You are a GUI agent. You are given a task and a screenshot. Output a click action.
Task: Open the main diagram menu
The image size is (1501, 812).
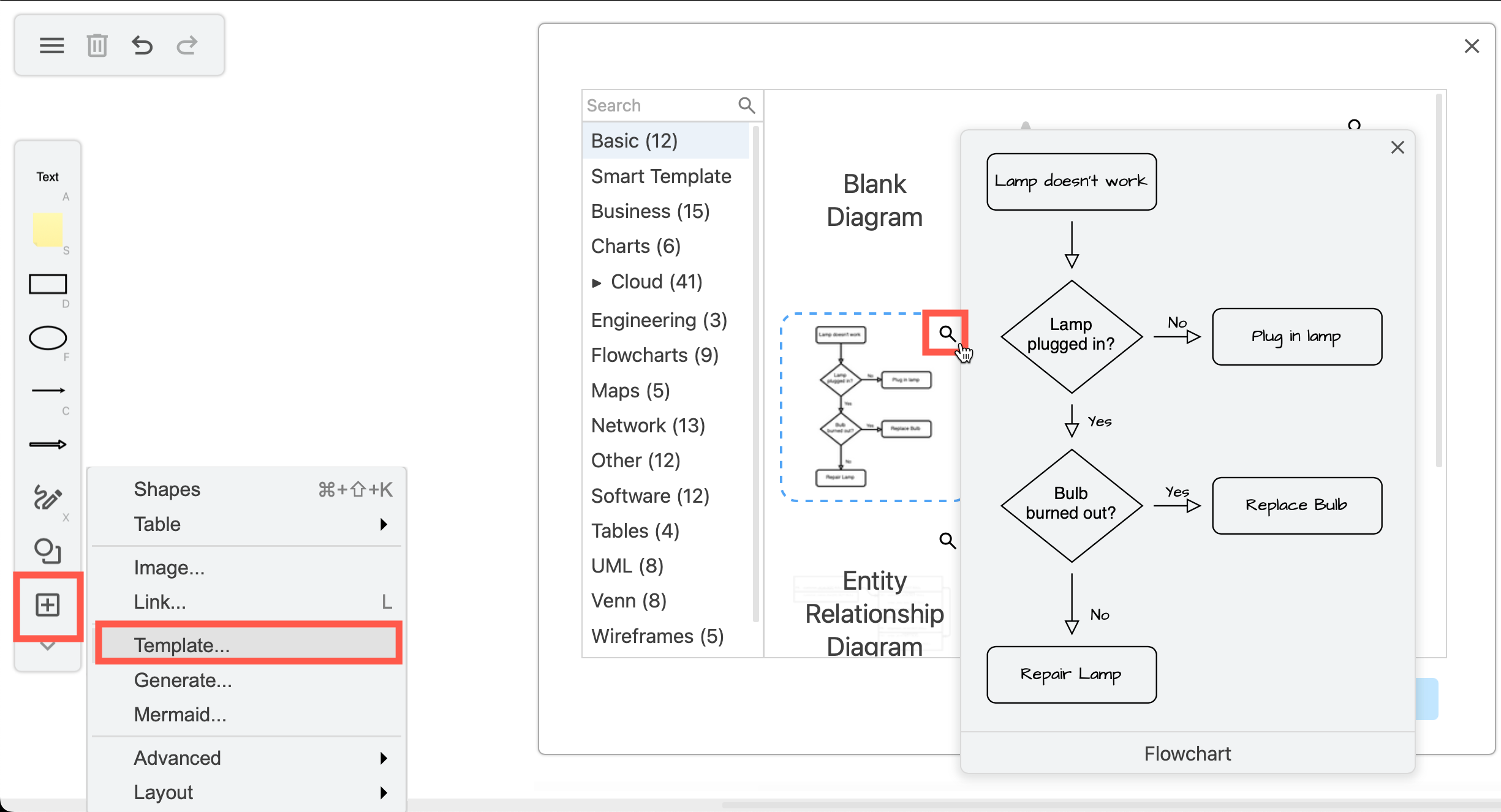[51, 45]
